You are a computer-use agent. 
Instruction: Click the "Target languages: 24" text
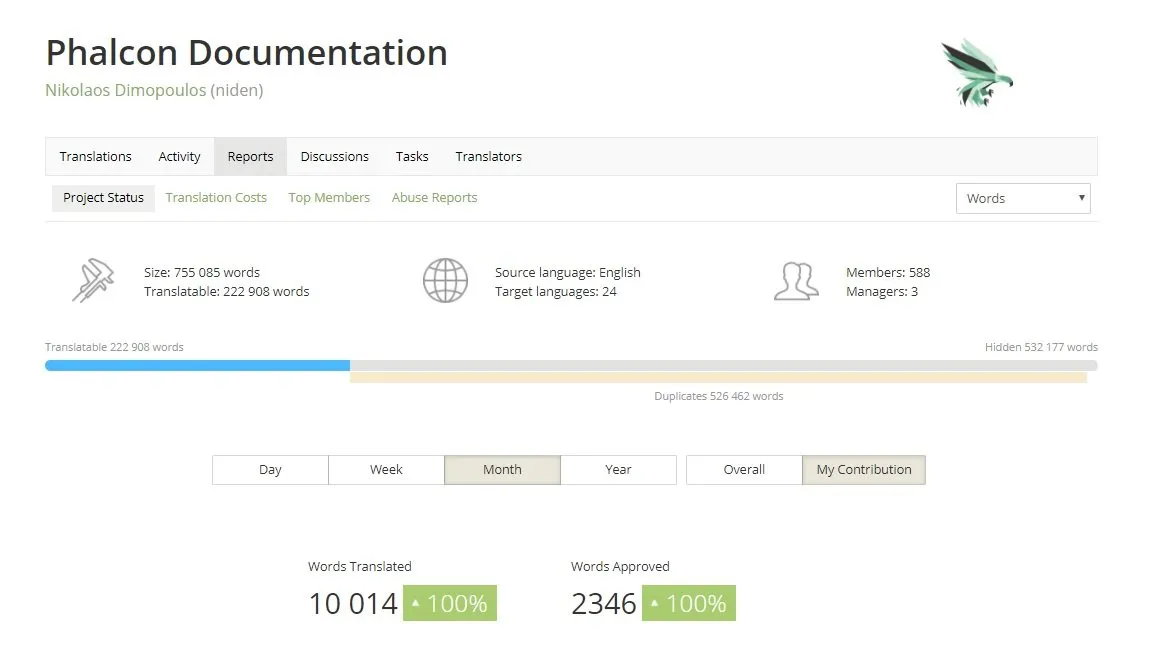tap(555, 292)
